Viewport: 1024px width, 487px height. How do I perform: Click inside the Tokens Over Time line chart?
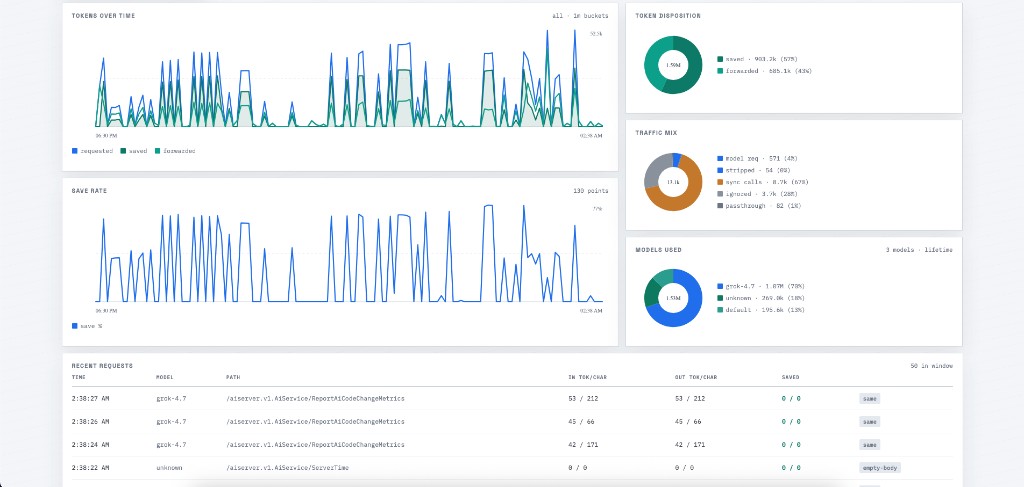coord(349,78)
